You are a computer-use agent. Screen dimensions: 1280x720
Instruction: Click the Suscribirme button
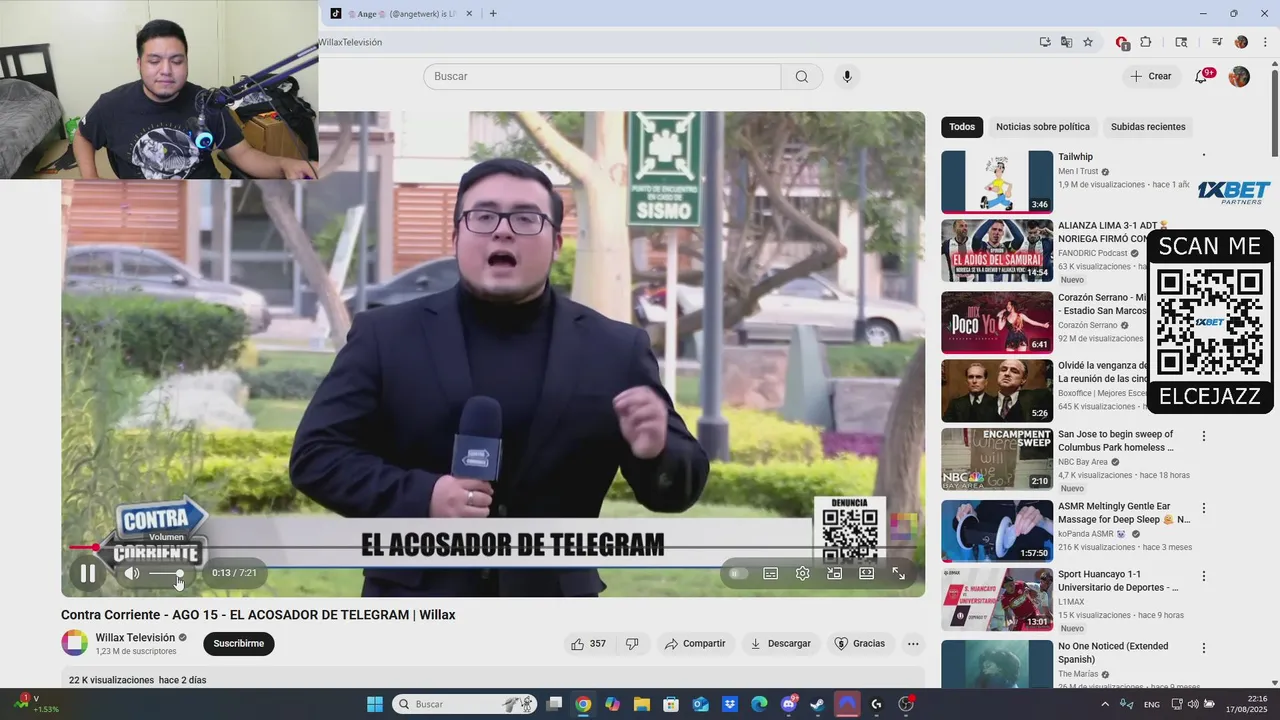click(239, 644)
